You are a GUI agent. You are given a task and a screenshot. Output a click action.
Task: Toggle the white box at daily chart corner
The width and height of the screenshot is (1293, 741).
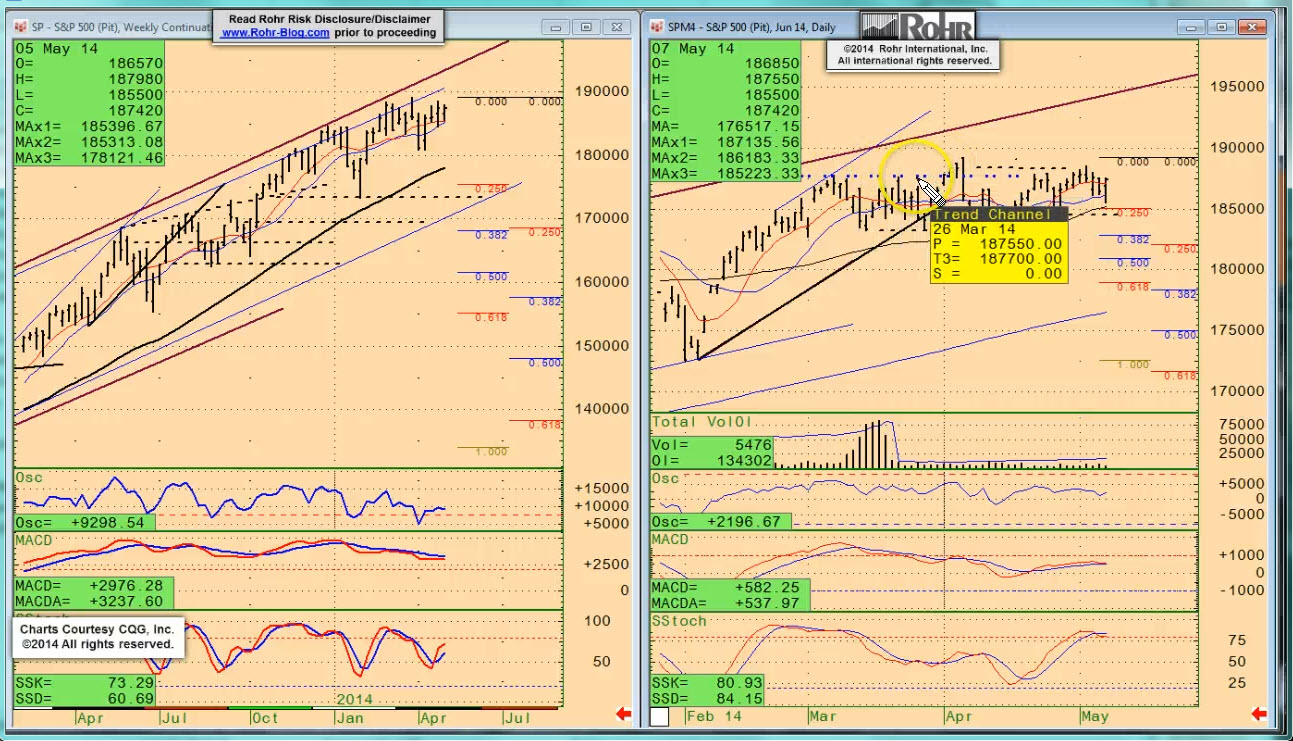[660, 716]
